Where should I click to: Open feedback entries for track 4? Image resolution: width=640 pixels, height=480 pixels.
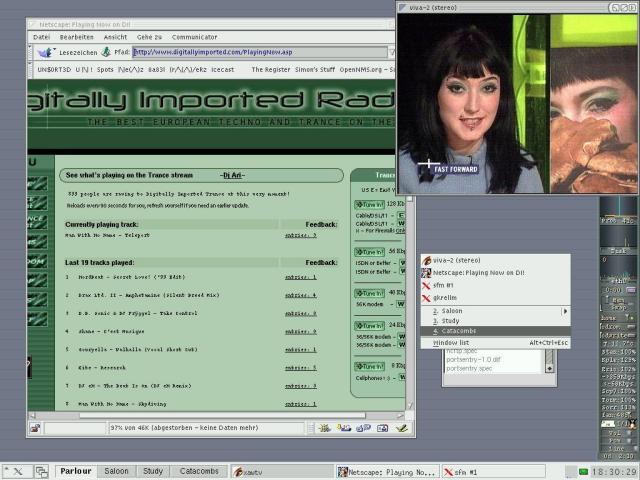tap(300, 332)
